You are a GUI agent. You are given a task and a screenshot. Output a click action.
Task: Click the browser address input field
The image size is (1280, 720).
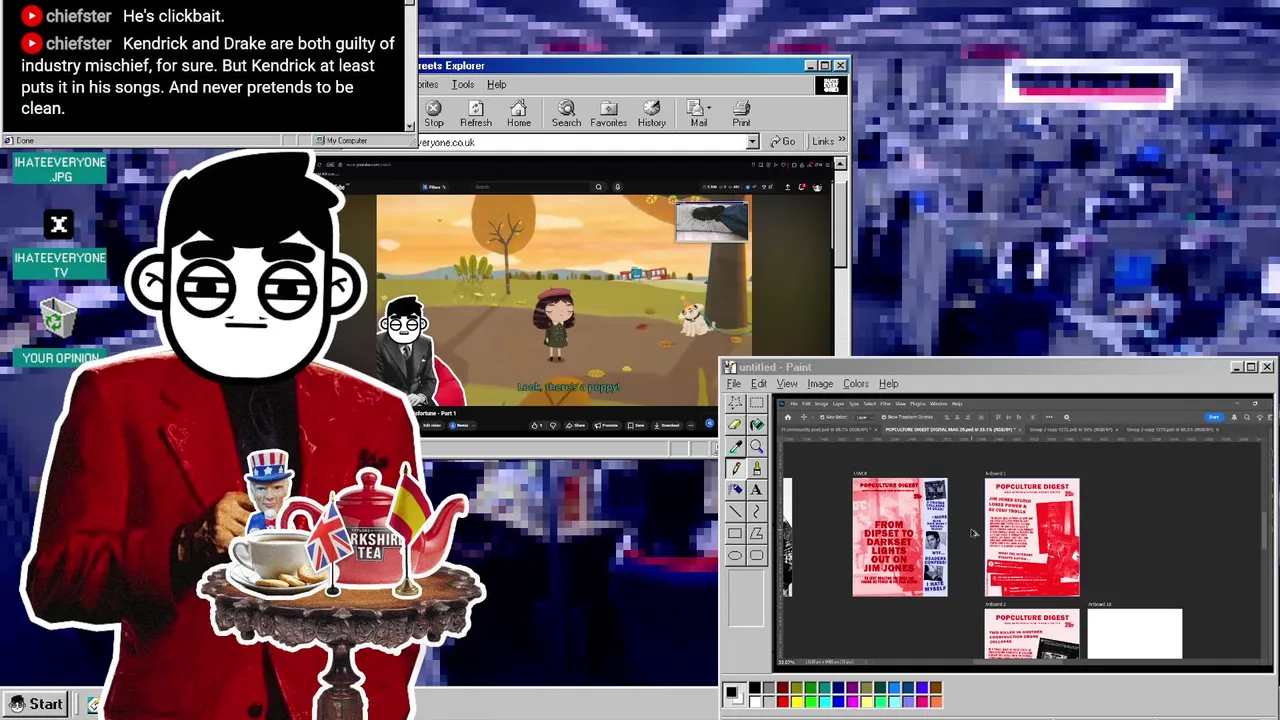click(582, 142)
